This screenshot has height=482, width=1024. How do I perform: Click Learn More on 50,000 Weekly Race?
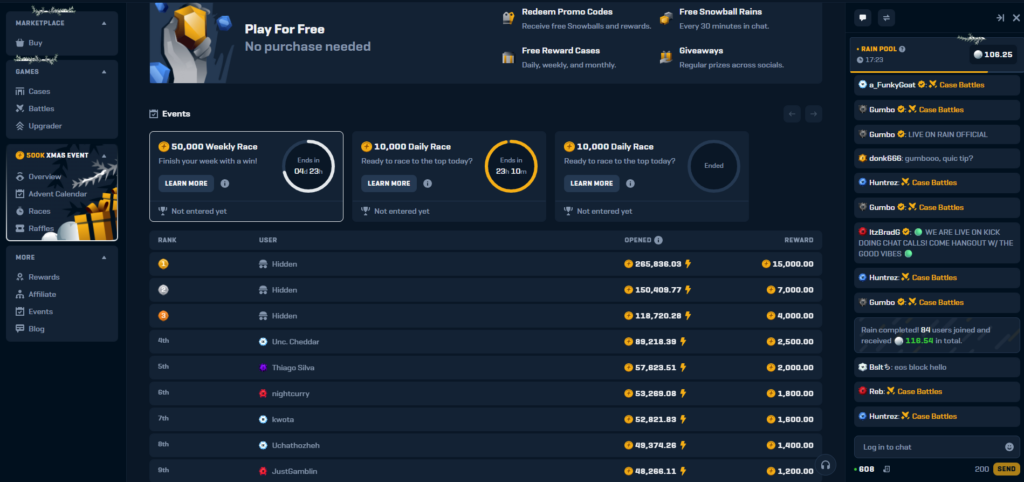[x=185, y=184]
